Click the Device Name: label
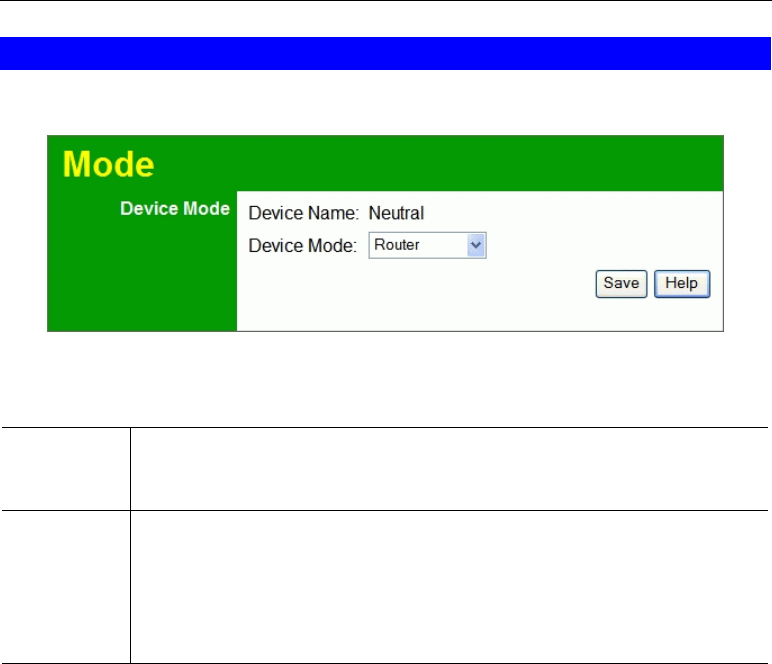This screenshot has width=772, height=664. click(303, 213)
